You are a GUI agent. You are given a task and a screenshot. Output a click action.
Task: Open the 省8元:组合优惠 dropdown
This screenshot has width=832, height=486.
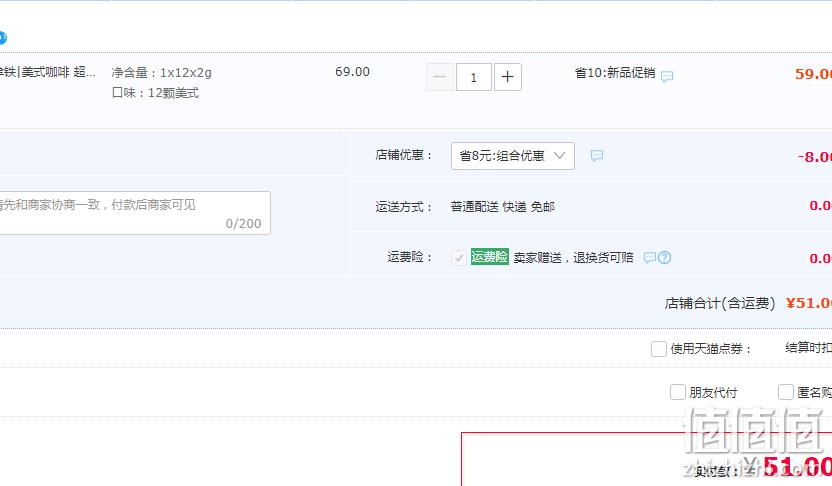coord(513,156)
